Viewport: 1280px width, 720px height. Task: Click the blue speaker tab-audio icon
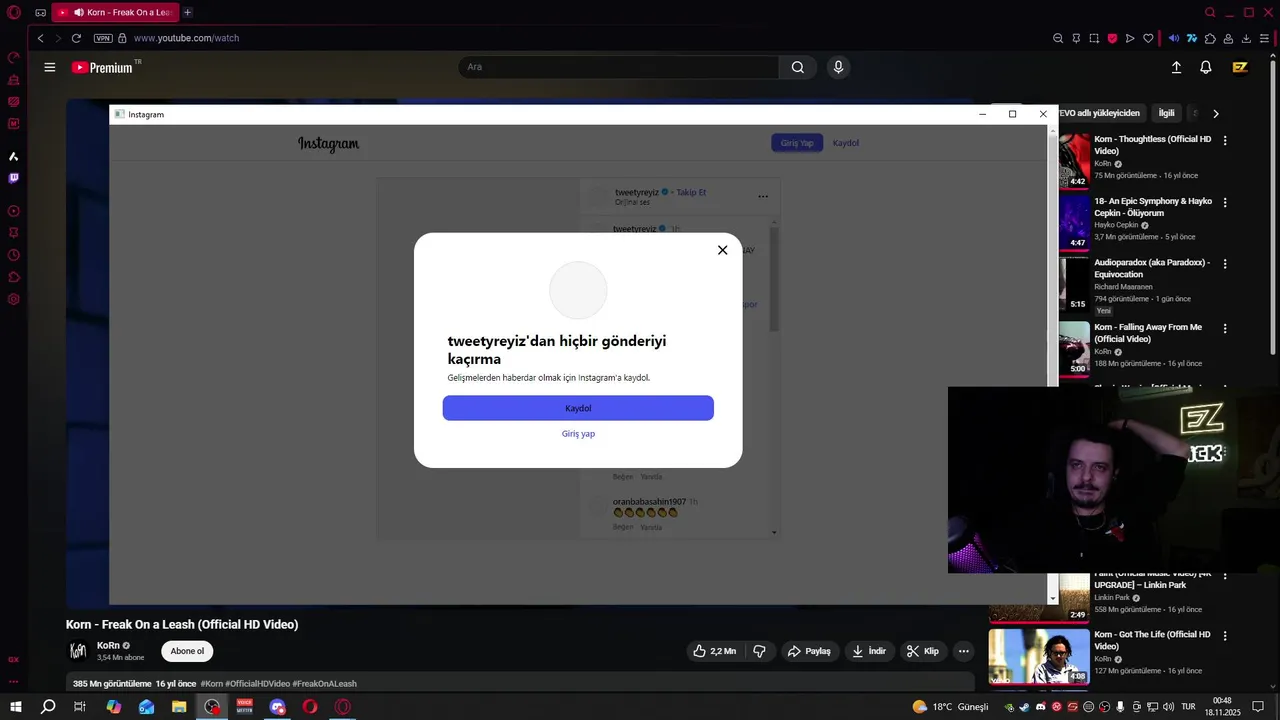[x=1174, y=38]
